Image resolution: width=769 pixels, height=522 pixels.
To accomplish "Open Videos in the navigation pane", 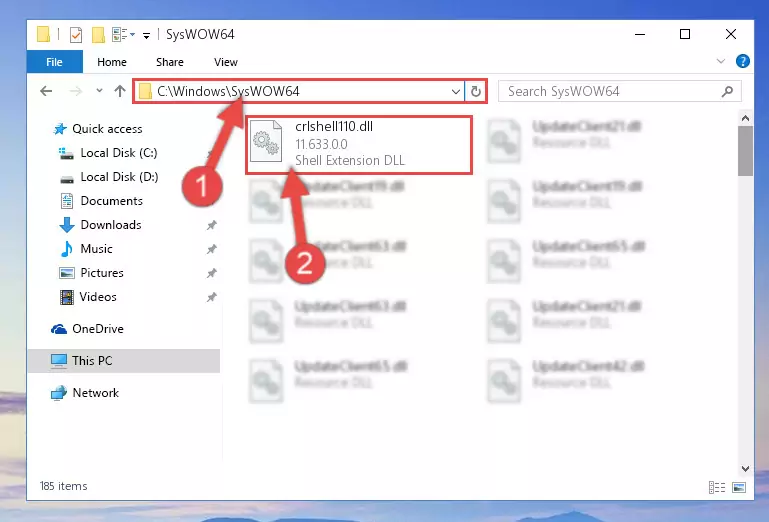I will pyautogui.click(x=98, y=297).
